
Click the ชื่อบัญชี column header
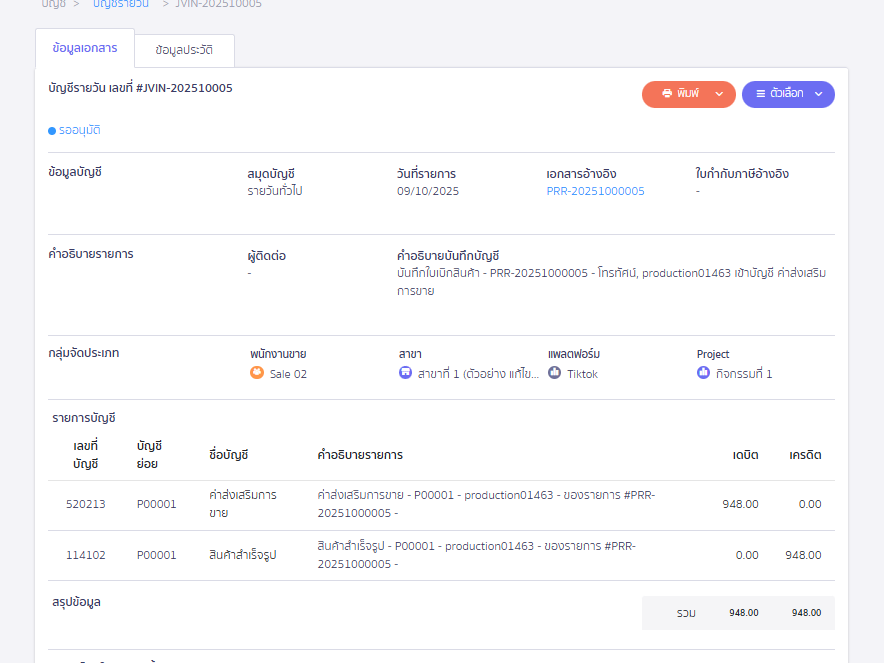tap(228, 455)
